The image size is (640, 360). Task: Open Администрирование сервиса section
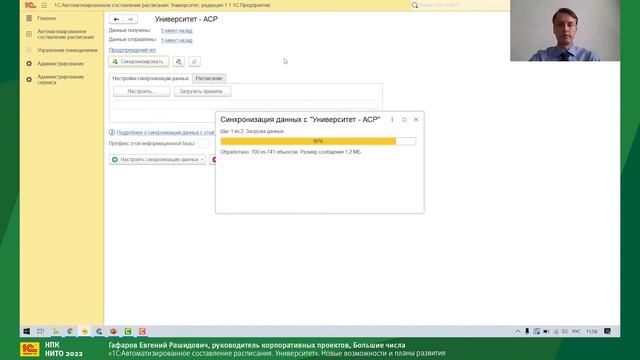pos(60,80)
